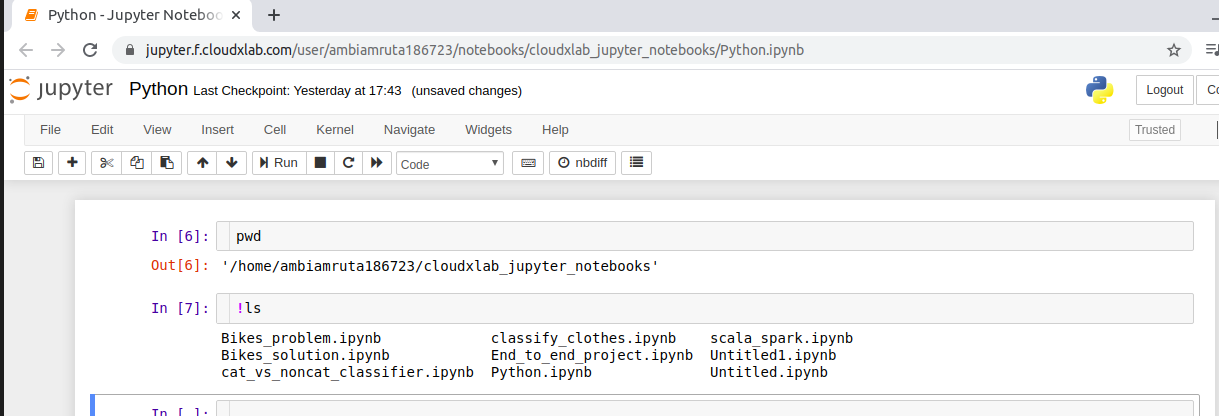Open the command palette keyboard icon
This screenshot has width=1219, height=416.
tap(528, 163)
